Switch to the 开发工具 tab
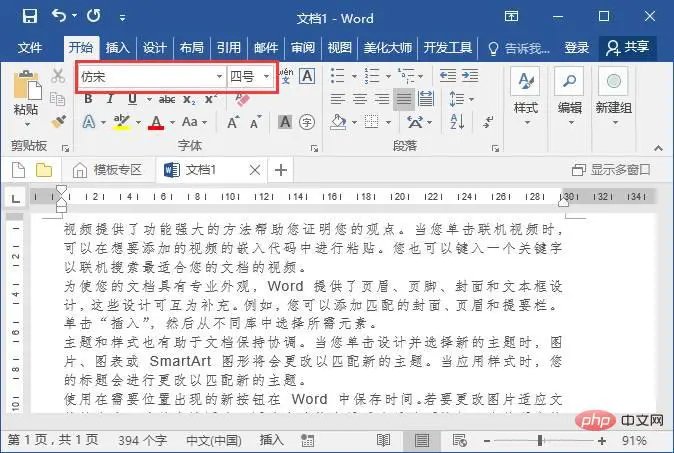 447,47
